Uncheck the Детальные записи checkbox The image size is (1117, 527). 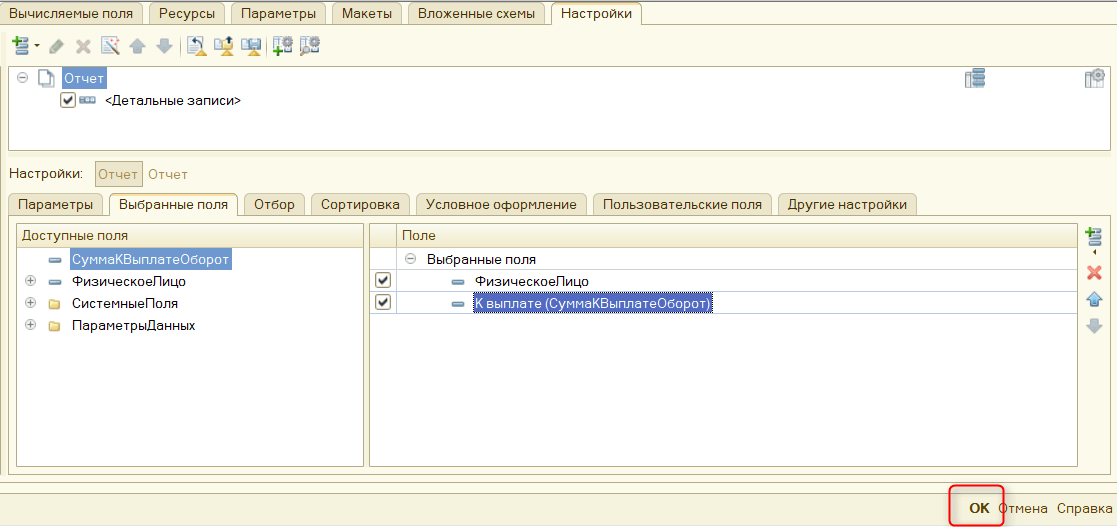pyautogui.click(x=68, y=100)
